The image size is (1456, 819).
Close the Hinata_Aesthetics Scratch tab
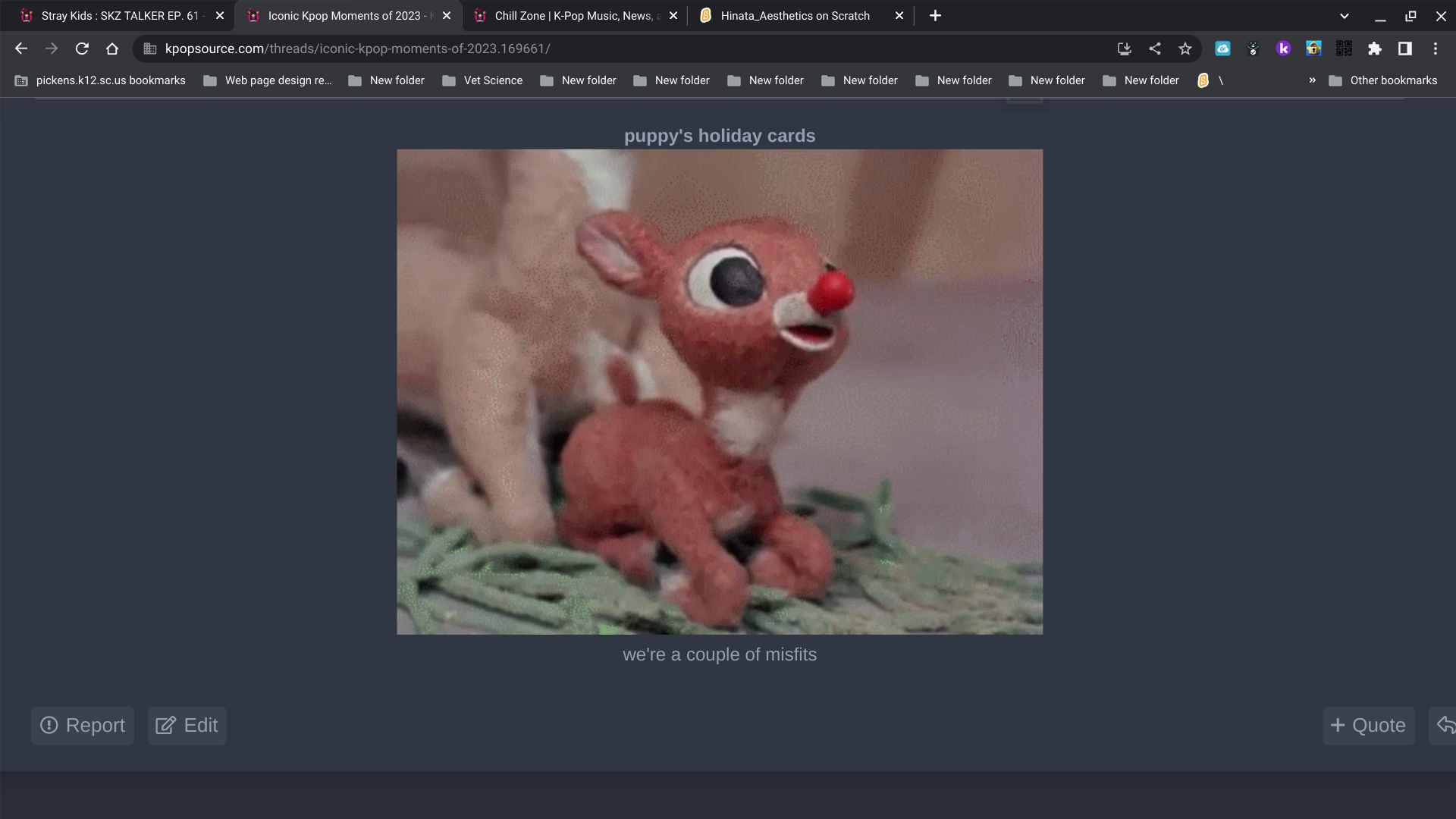(x=899, y=16)
